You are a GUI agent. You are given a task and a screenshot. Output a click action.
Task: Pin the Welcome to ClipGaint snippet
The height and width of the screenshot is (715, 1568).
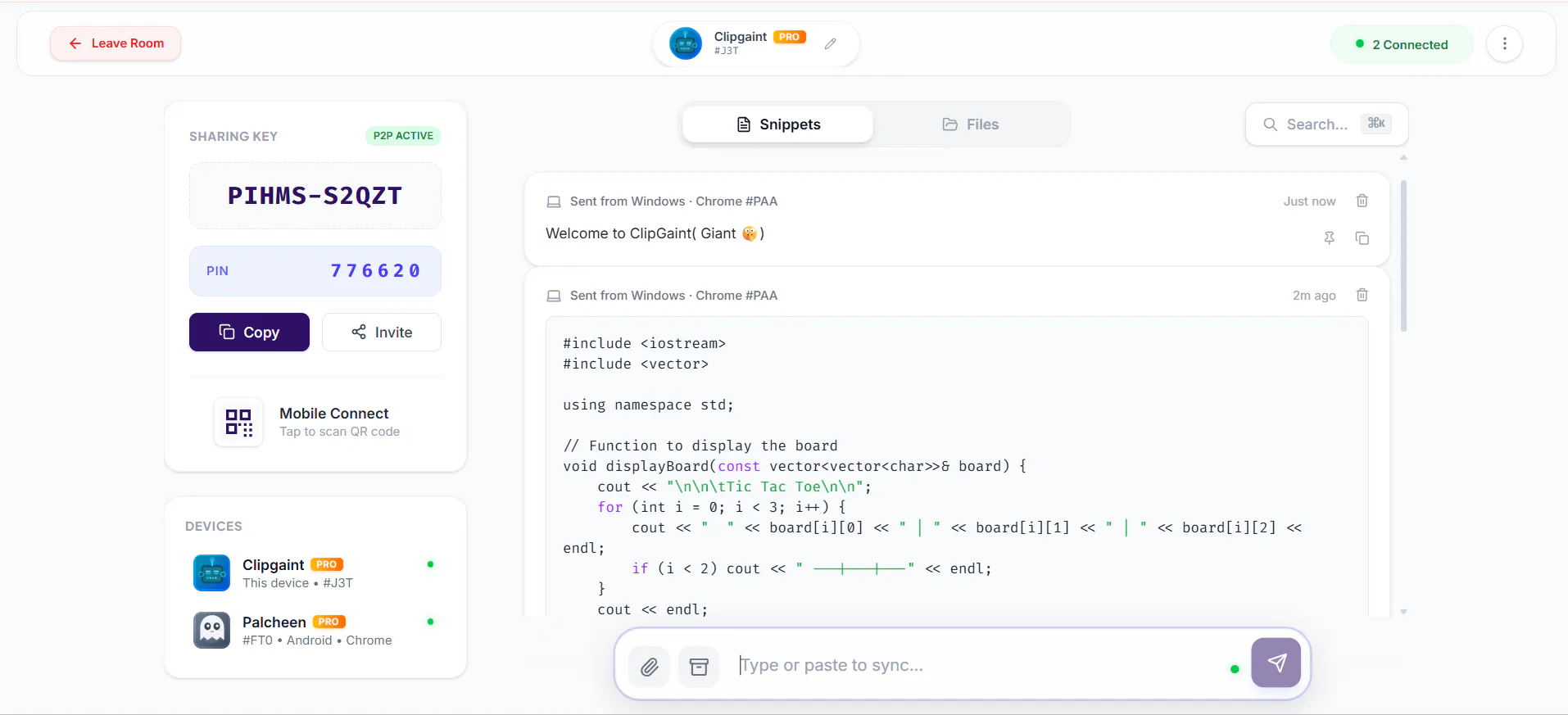(x=1330, y=238)
